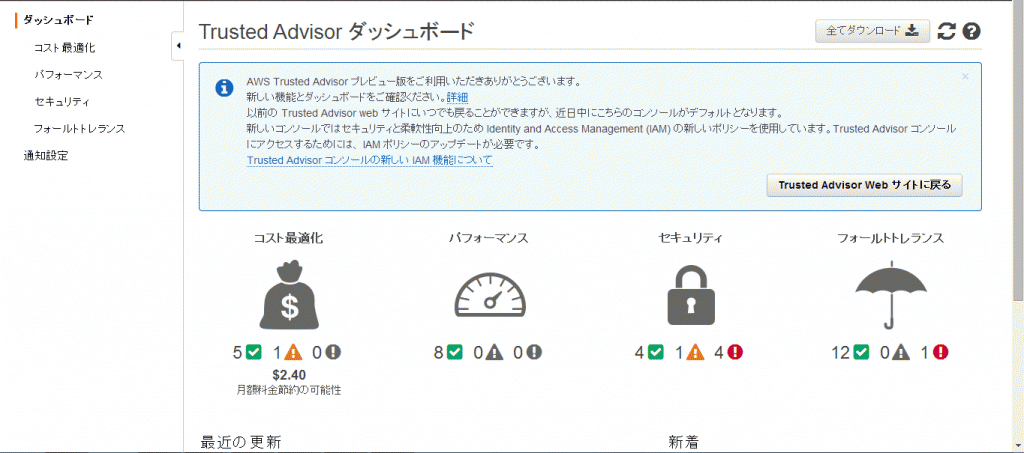Open the help question mark icon
1024x453 pixels.
972,31
